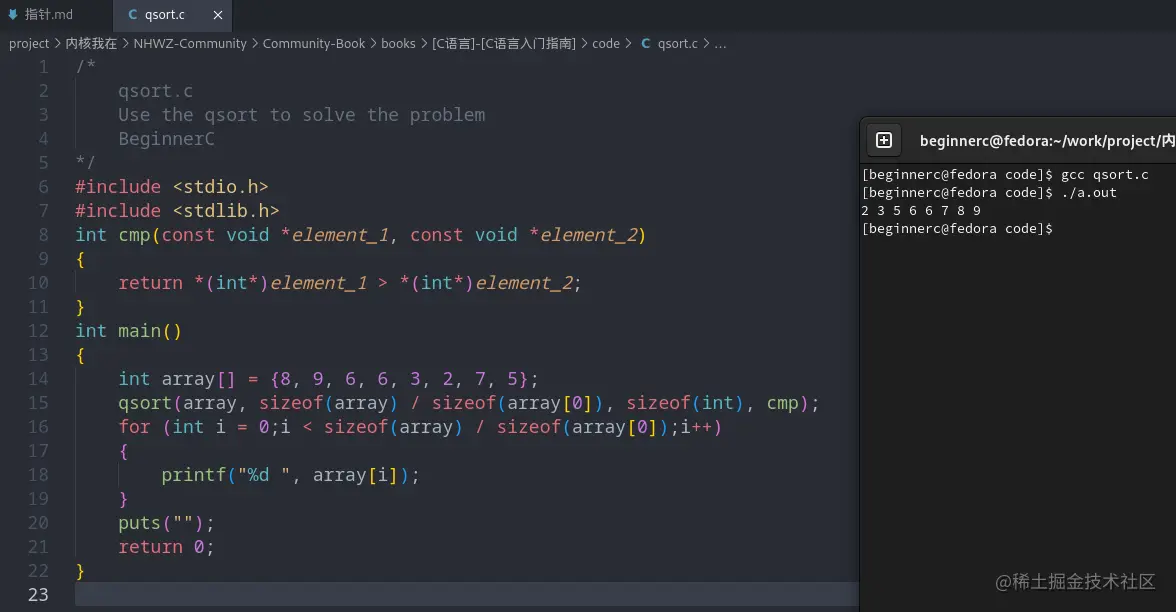The image size is (1176, 612).
Task: Click the 'puts' call on line 20
Action: (x=140, y=523)
